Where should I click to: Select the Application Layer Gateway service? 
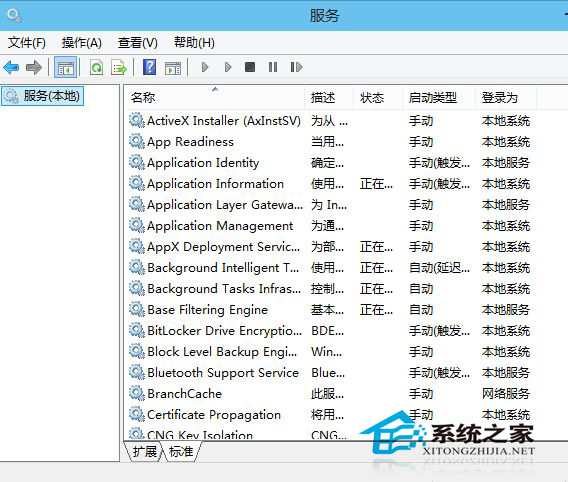click(330, 205)
